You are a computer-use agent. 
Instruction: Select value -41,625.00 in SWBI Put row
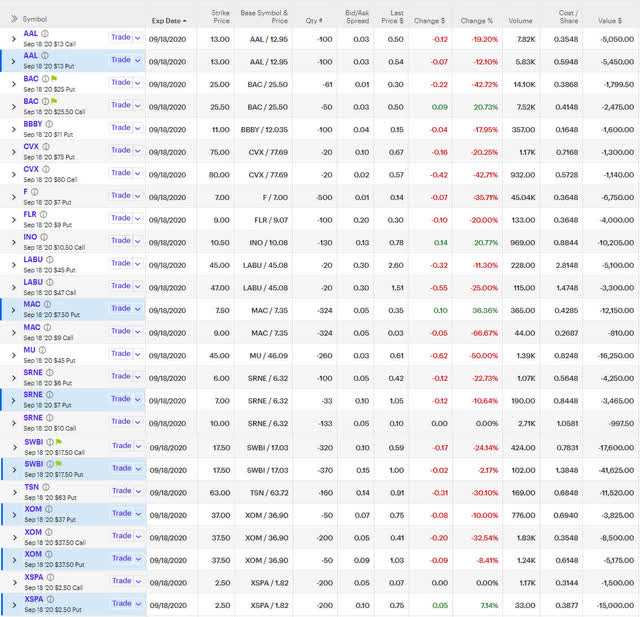(617, 471)
